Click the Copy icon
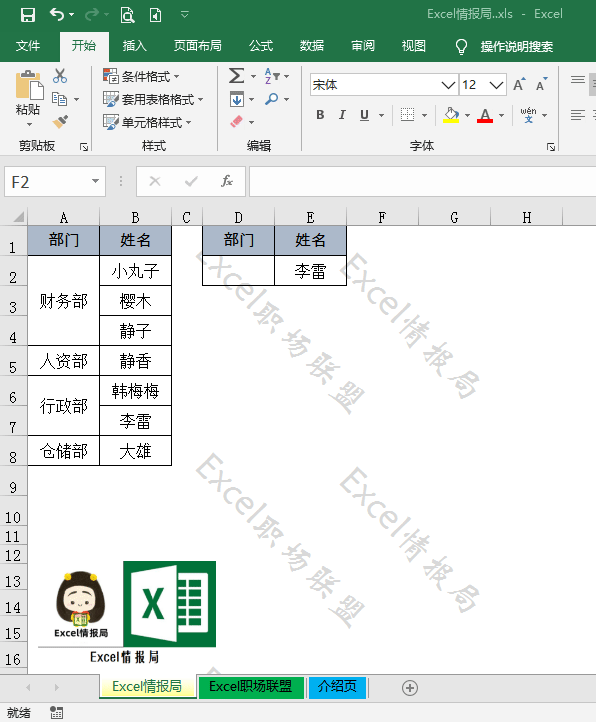This screenshot has height=722, width=596. click(60, 99)
